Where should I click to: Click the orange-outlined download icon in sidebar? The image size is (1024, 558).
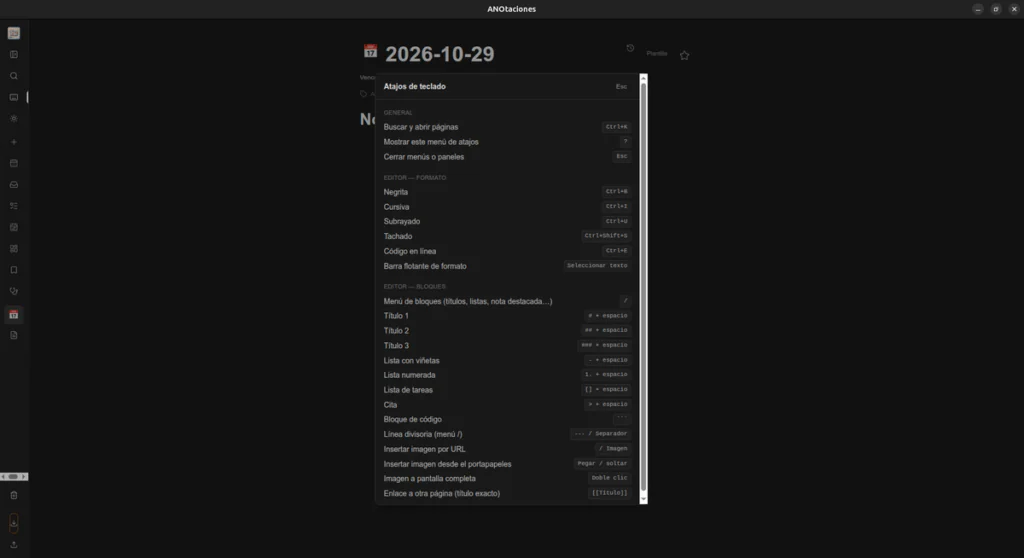(14, 522)
